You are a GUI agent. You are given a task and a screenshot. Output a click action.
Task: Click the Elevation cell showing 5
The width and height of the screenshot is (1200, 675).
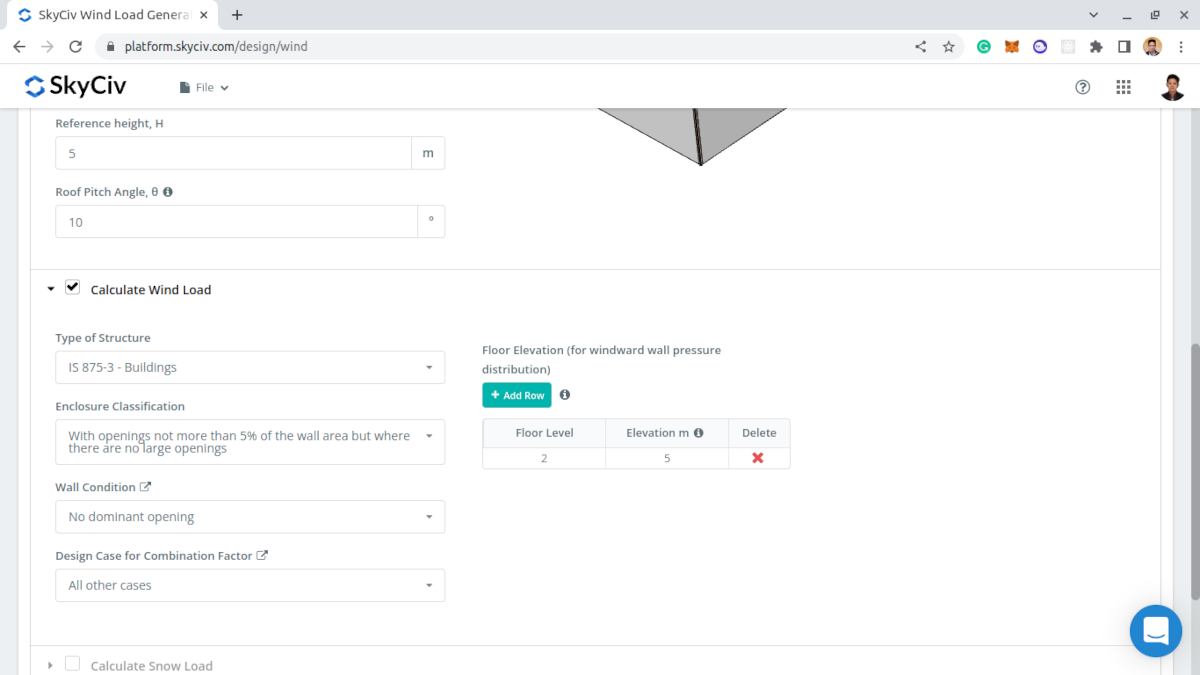point(667,458)
